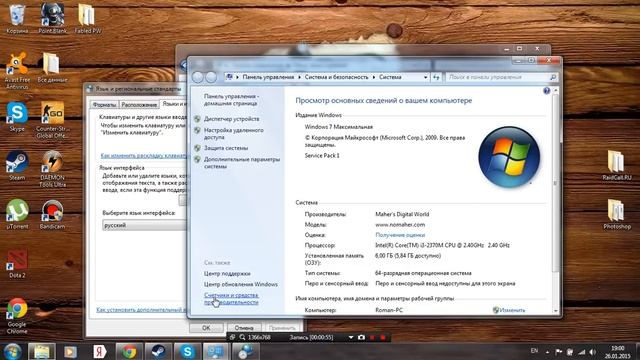640x360 pixels.
Task: Open the Bandicam bar dropdown arrow
Action: [x=351, y=338]
